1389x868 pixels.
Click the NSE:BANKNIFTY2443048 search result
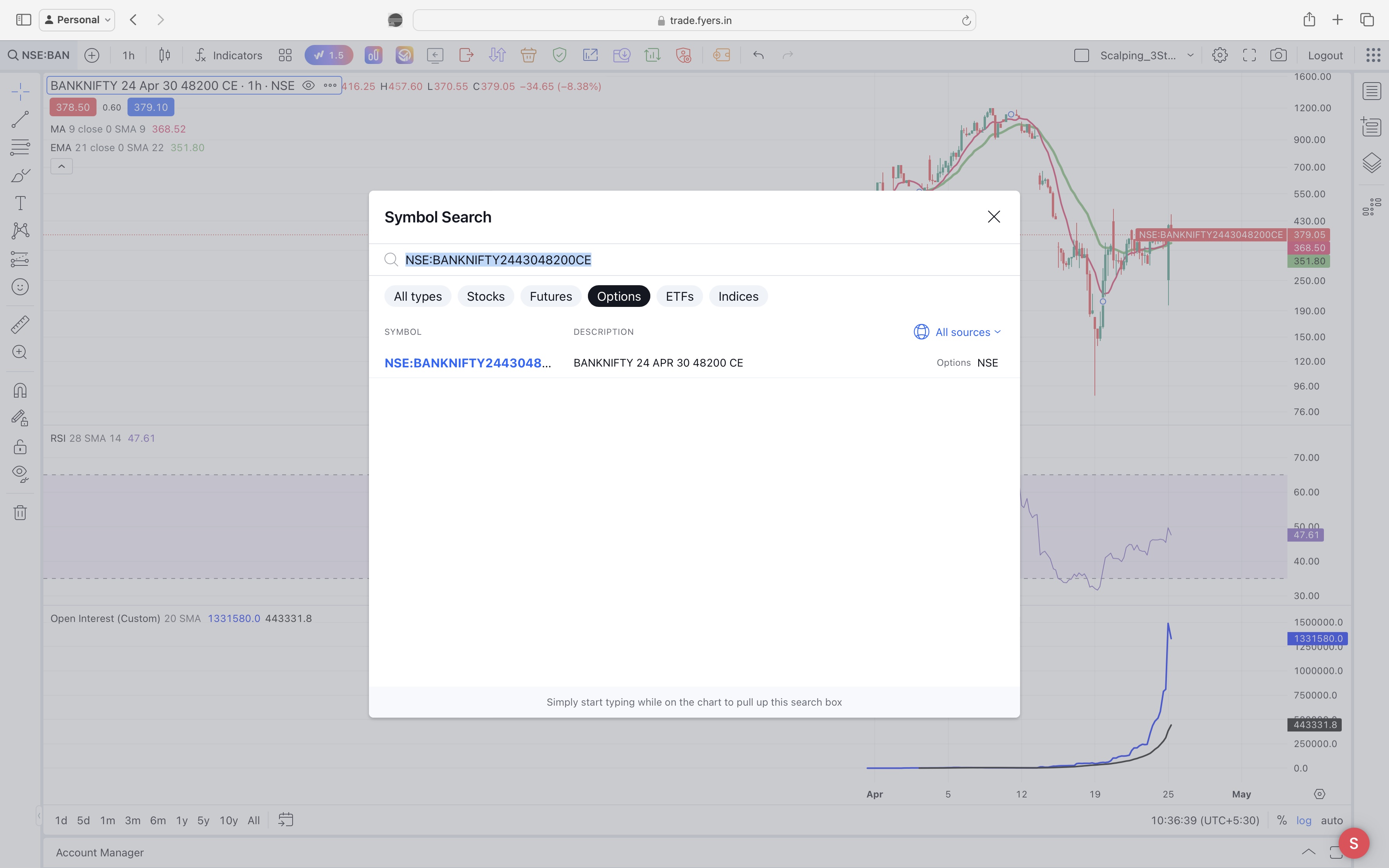tap(467, 363)
